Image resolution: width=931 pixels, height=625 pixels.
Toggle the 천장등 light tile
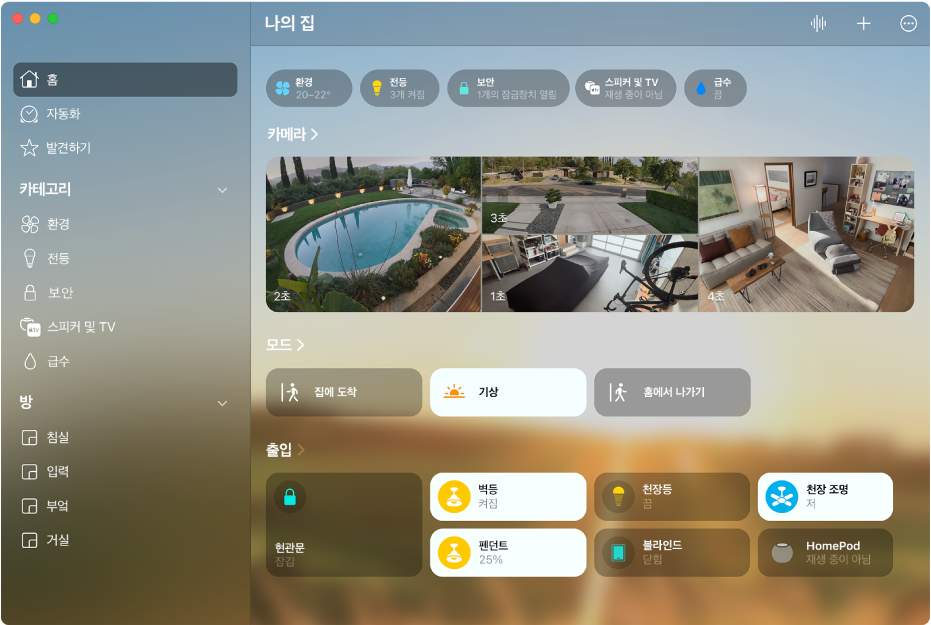click(672, 496)
